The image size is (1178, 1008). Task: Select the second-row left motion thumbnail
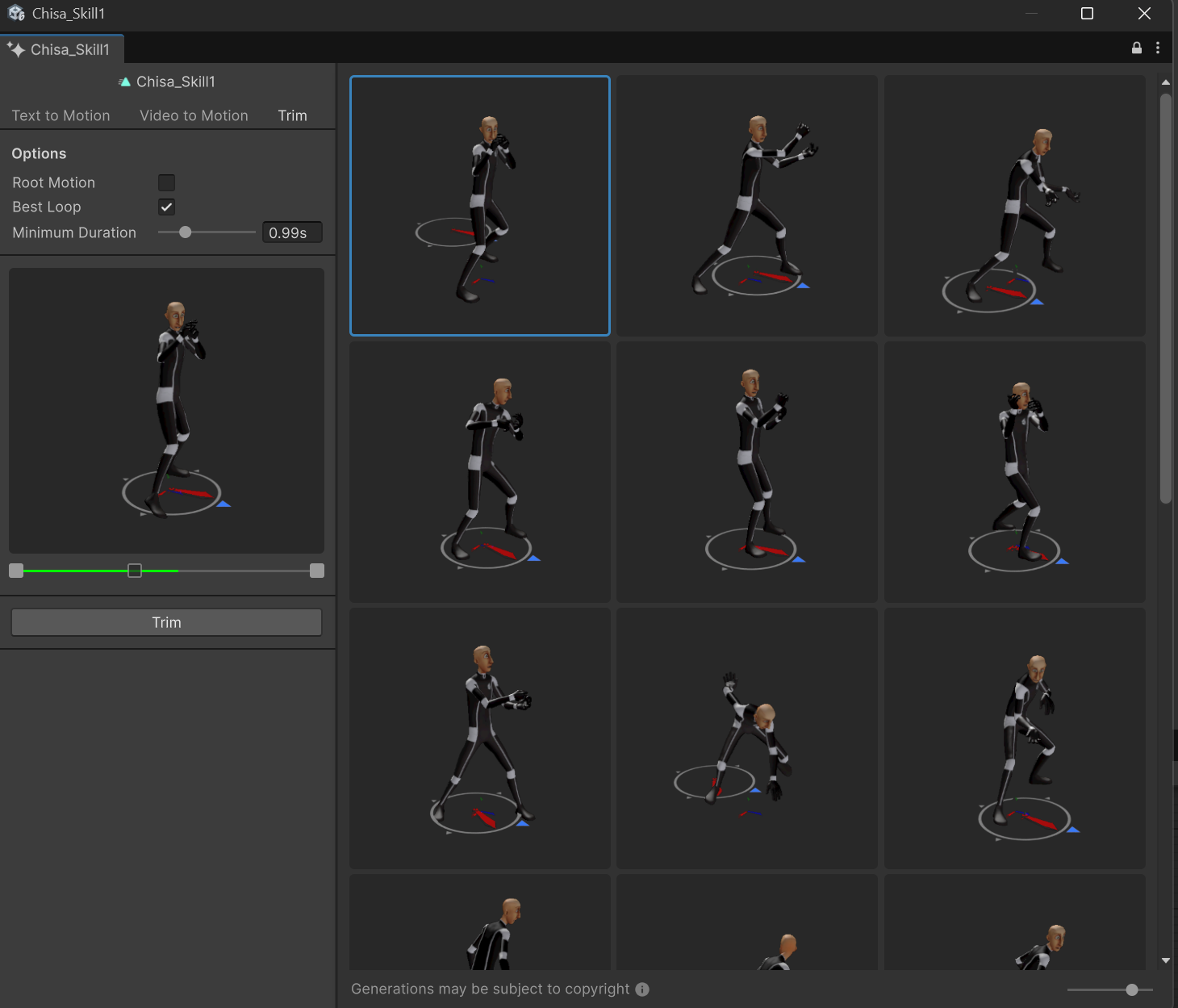[x=480, y=472]
